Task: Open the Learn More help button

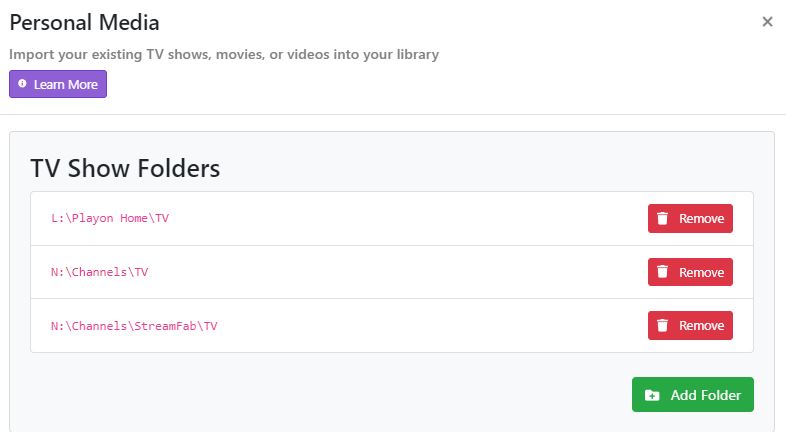Action: [58, 85]
